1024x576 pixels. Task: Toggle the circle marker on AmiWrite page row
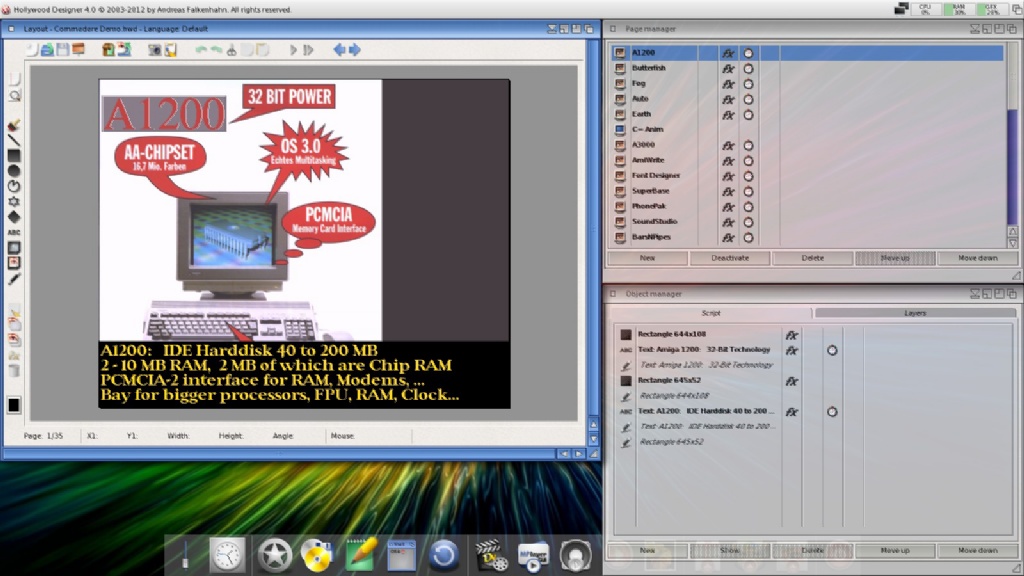748,161
